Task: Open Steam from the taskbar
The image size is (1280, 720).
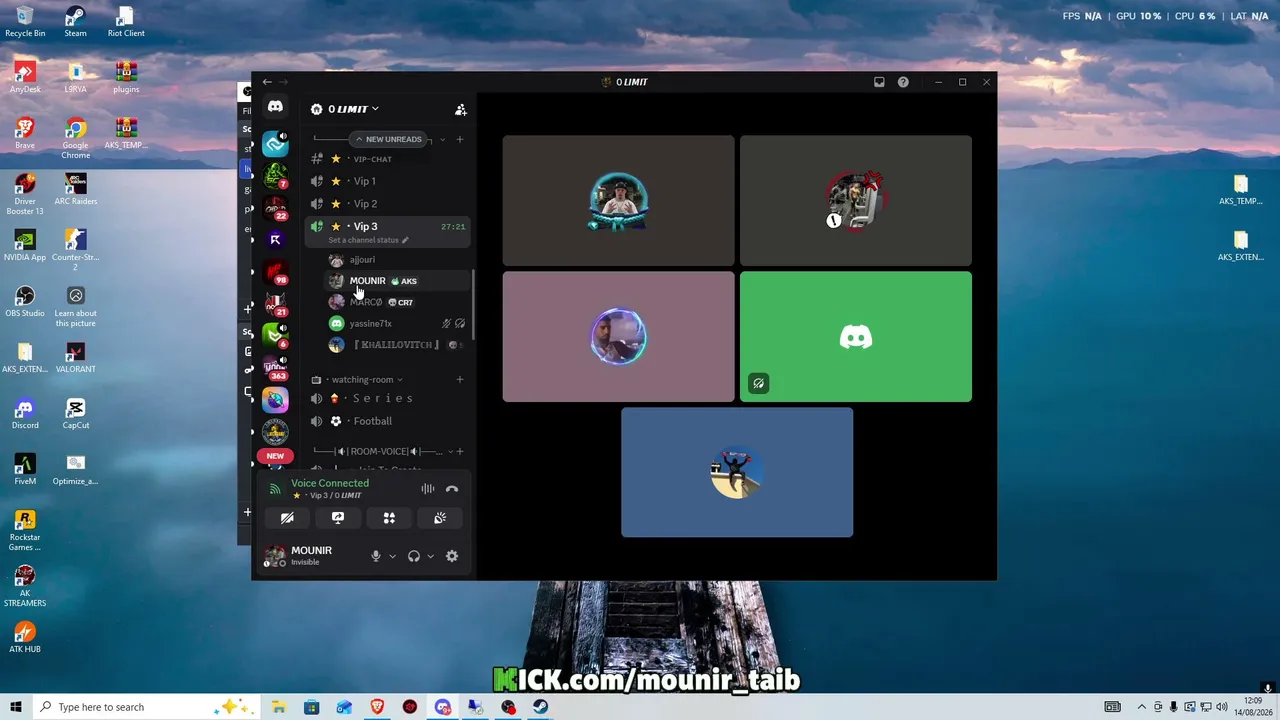Action: click(x=540, y=707)
